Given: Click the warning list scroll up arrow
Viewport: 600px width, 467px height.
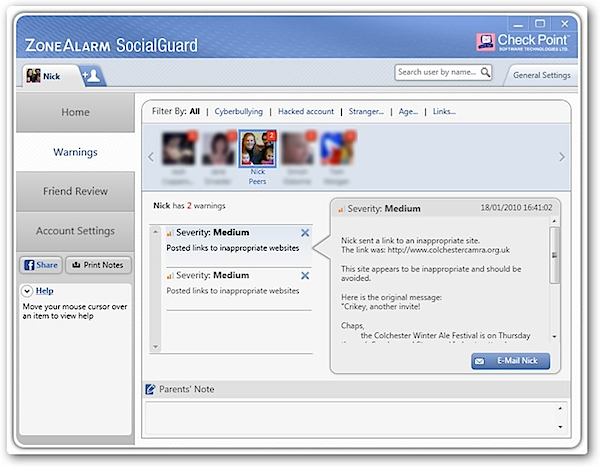Looking at the screenshot, I should 155,232.
